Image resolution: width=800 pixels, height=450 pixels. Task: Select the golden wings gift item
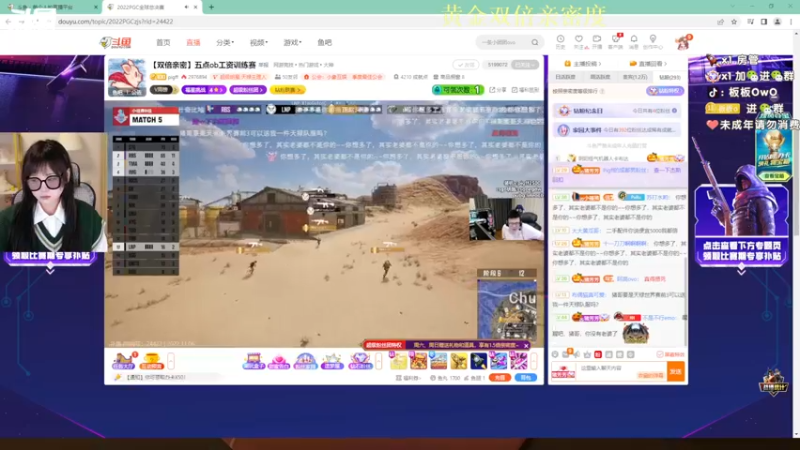(x=458, y=361)
